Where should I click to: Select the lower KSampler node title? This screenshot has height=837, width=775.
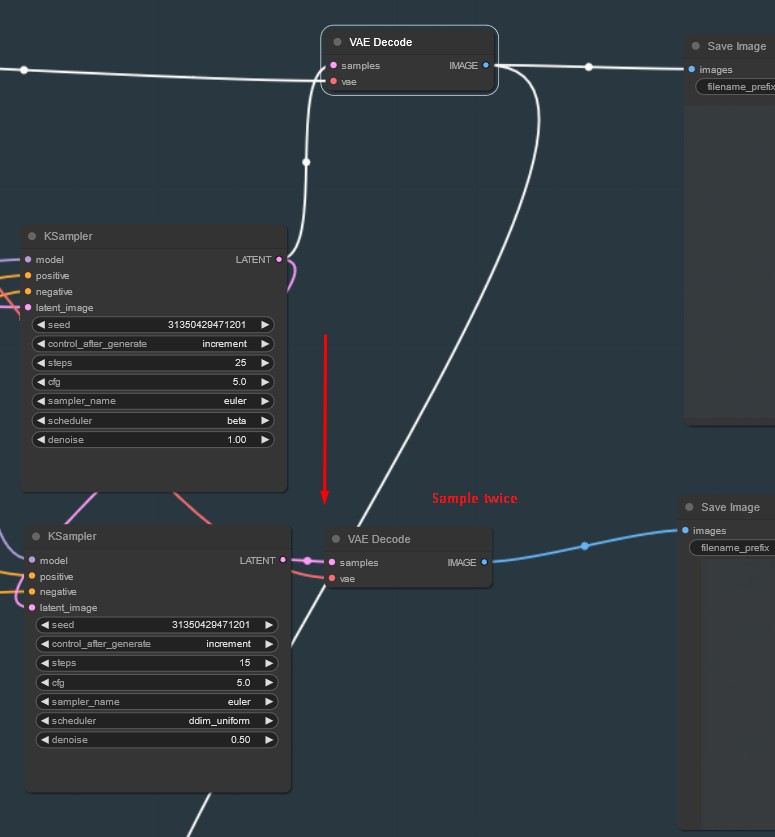(72, 536)
